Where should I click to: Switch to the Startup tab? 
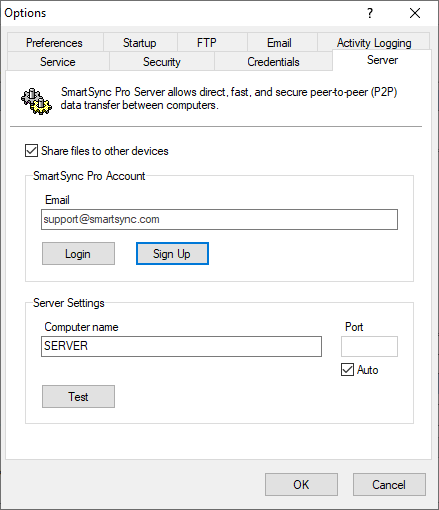coord(140,42)
